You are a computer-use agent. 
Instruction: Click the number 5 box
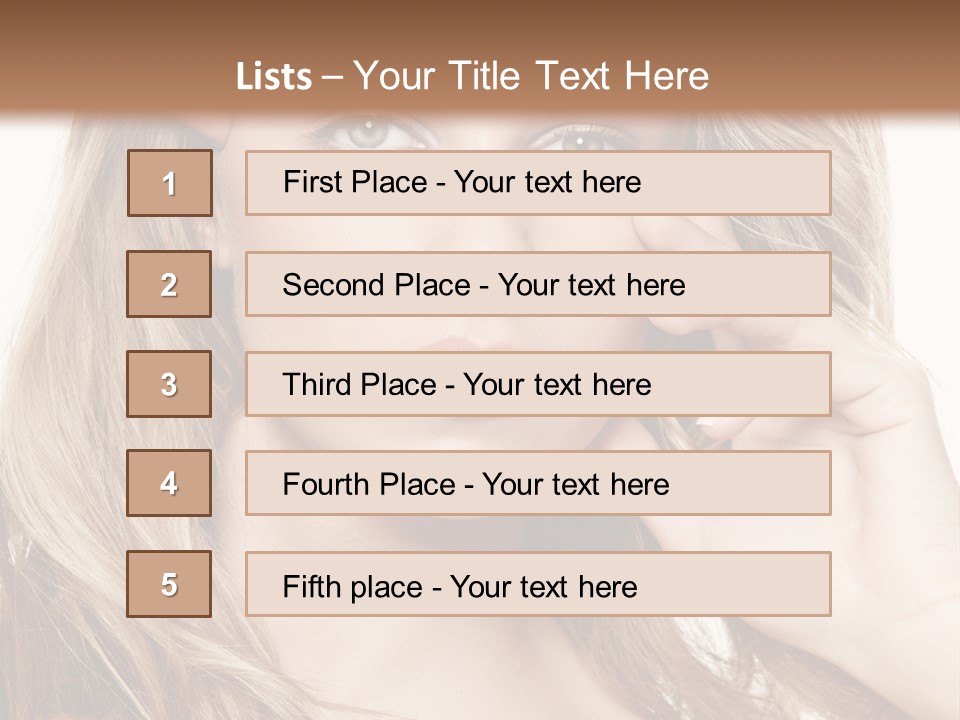[x=169, y=584]
